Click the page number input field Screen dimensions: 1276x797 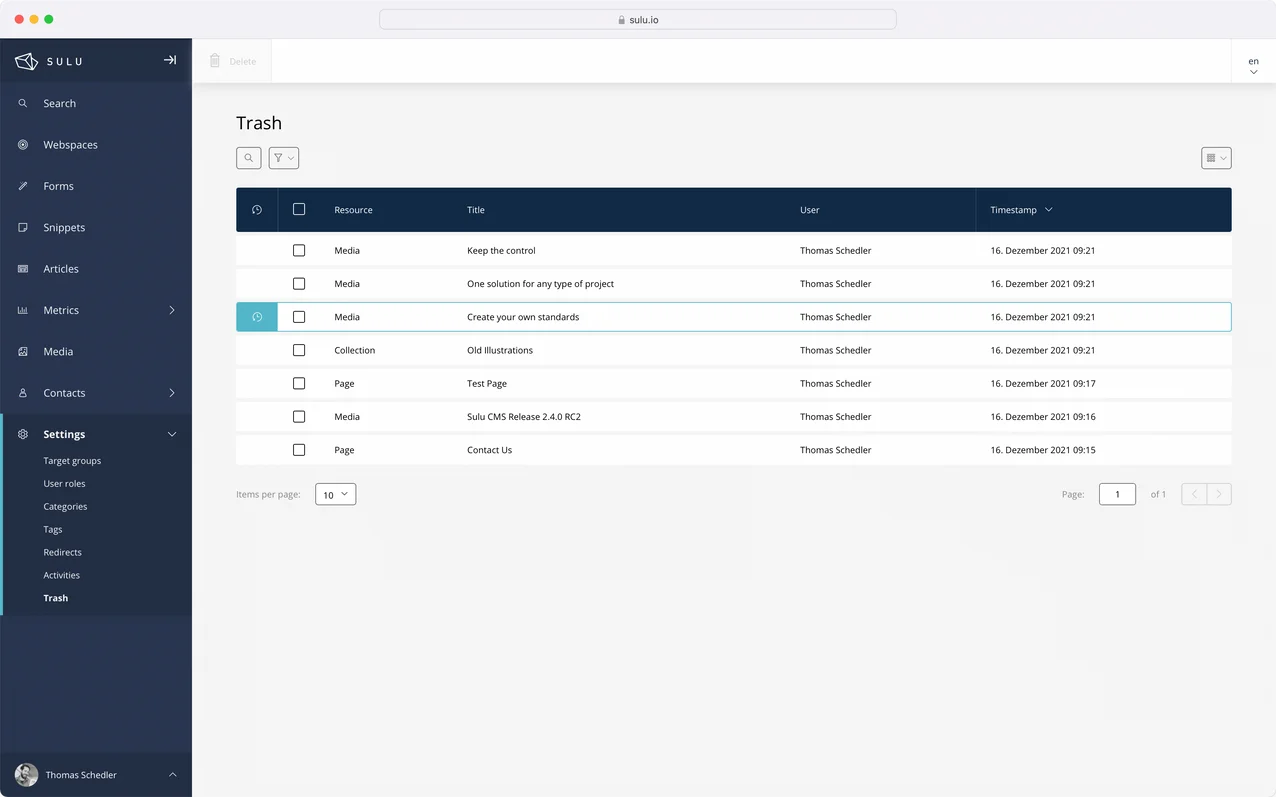click(1117, 494)
